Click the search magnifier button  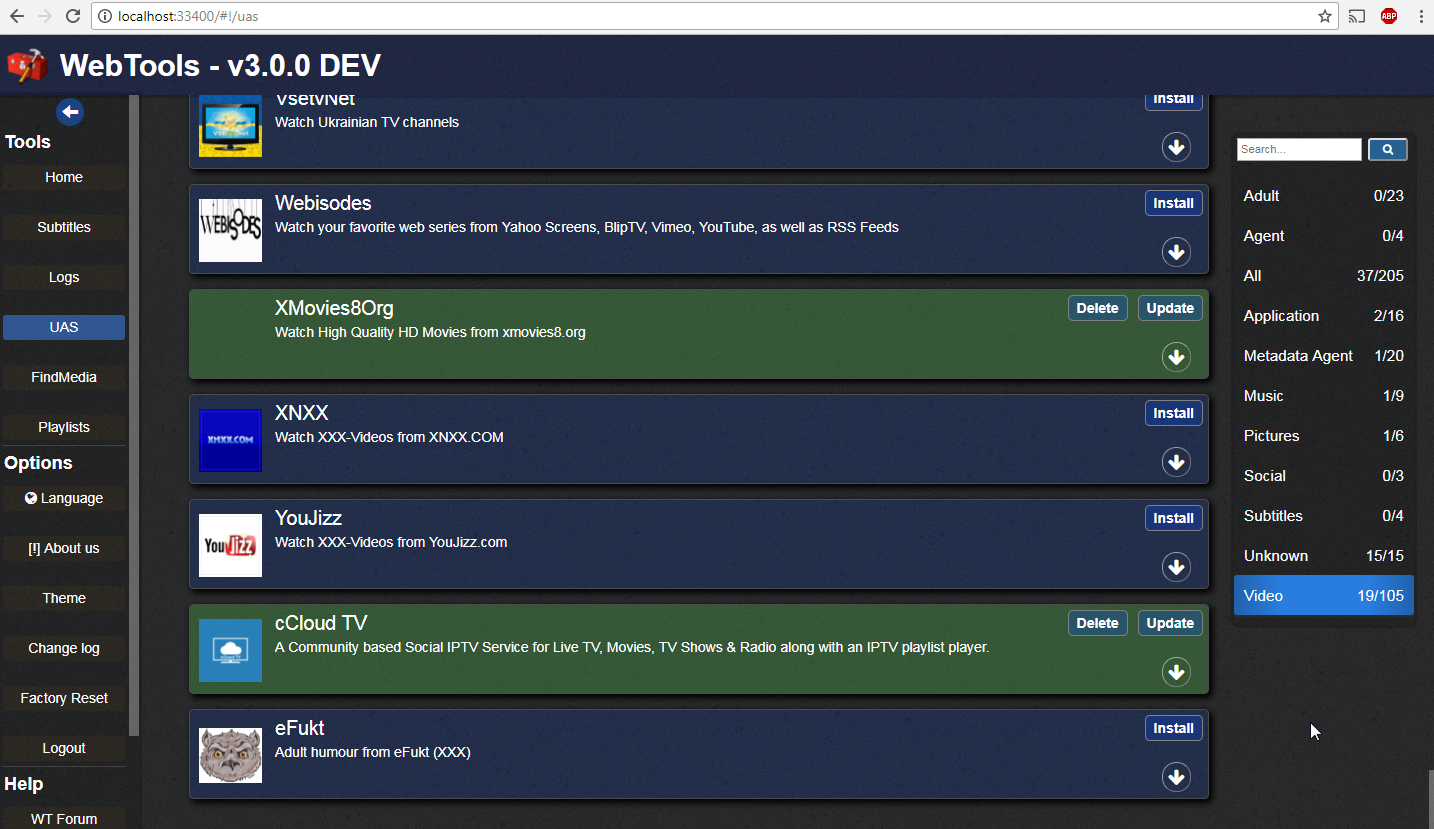point(1387,149)
